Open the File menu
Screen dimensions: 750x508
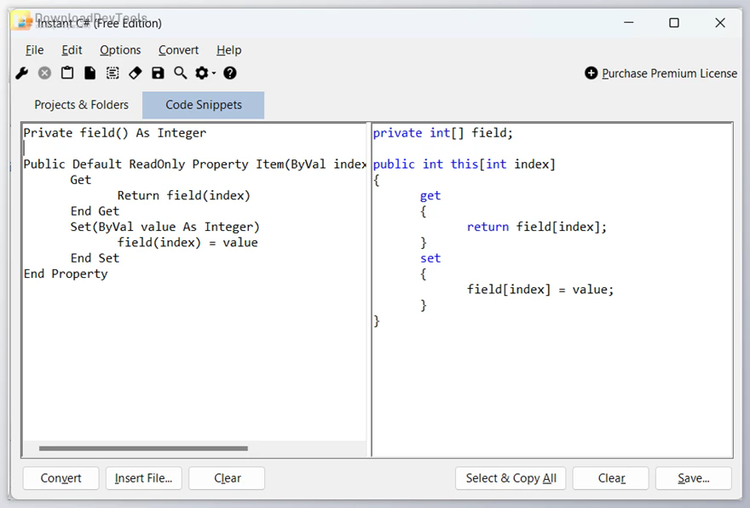click(x=34, y=50)
